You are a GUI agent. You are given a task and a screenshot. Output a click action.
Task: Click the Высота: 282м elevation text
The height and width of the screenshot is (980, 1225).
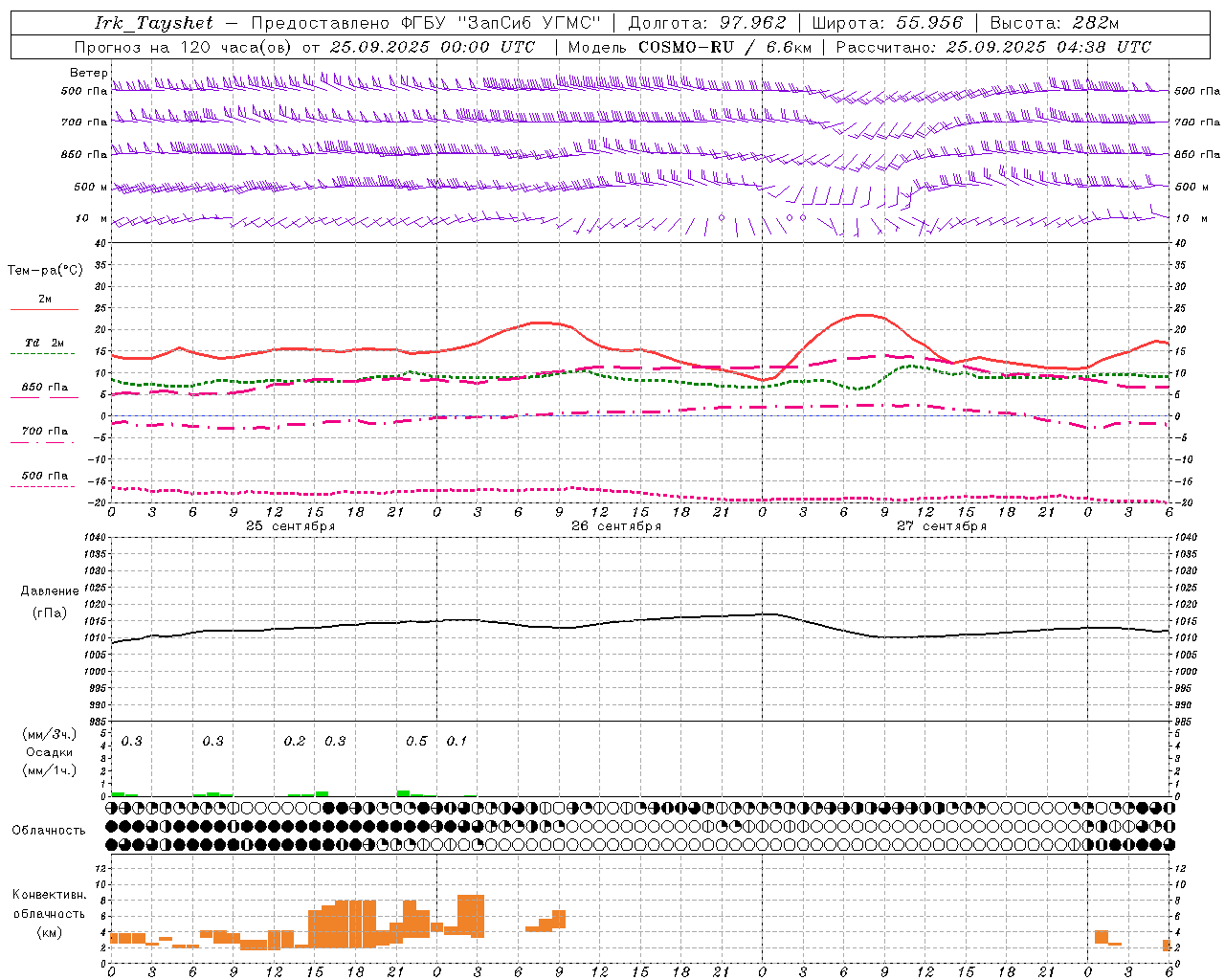pos(1055,23)
